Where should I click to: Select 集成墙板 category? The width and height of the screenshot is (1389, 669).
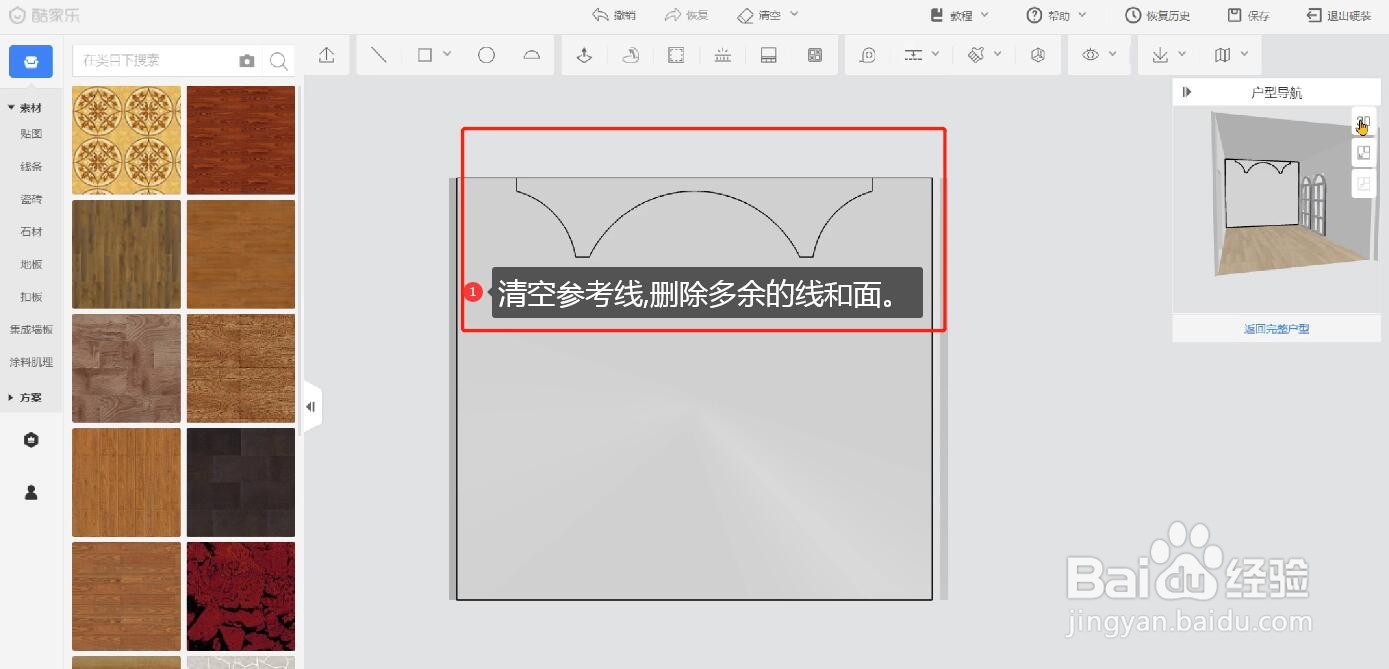tap(31, 329)
